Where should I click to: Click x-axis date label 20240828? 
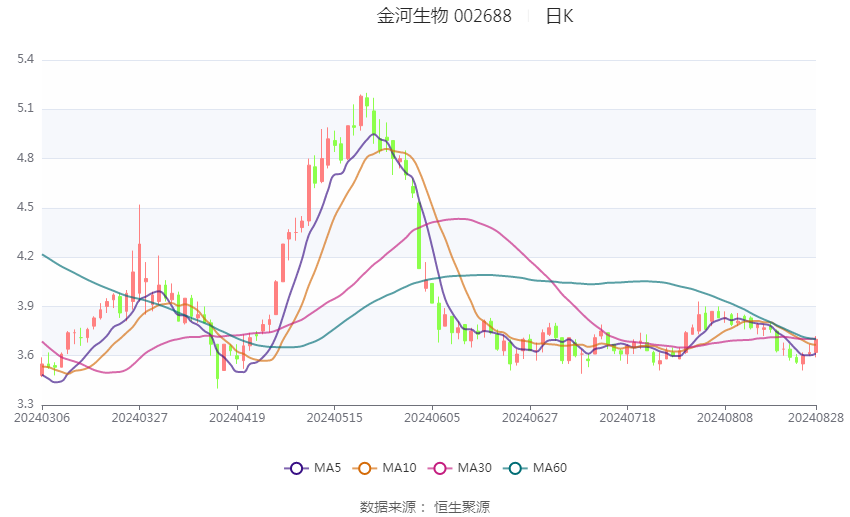tap(816, 418)
